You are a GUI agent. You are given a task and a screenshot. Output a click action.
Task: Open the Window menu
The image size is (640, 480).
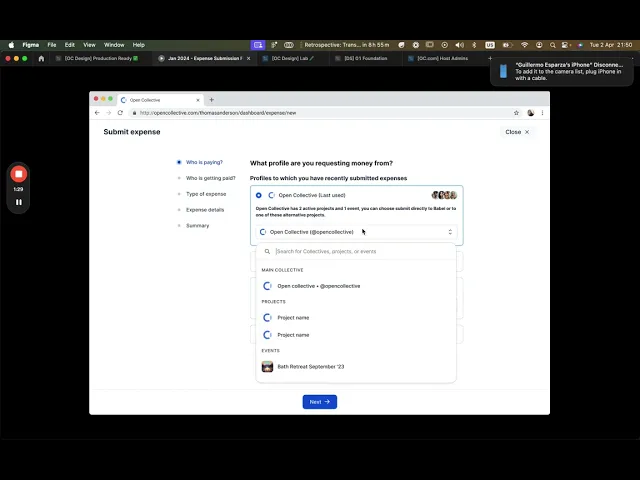tap(114, 45)
